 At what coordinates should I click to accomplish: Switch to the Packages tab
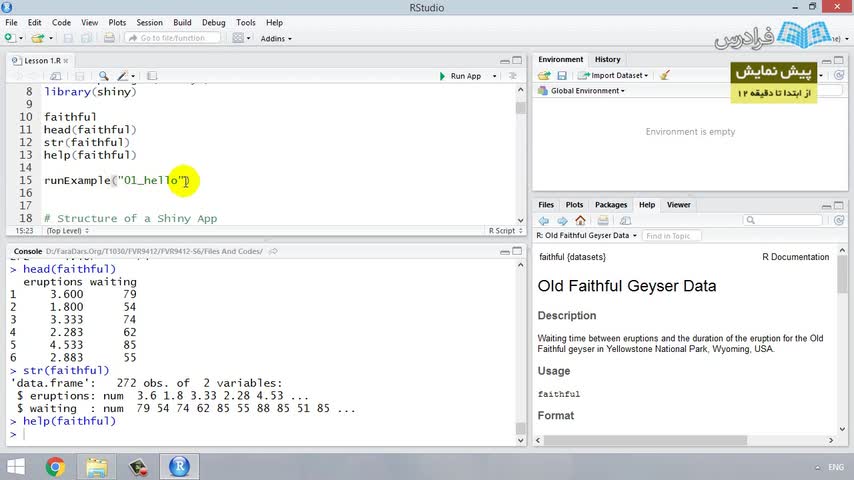(x=611, y=205)
